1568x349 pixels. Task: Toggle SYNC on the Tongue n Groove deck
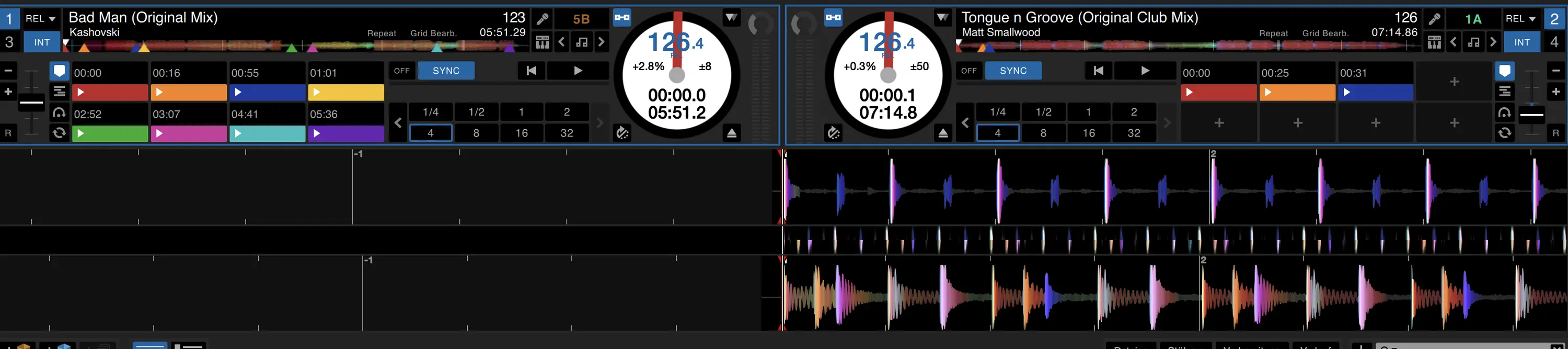tap(1013, 71)
